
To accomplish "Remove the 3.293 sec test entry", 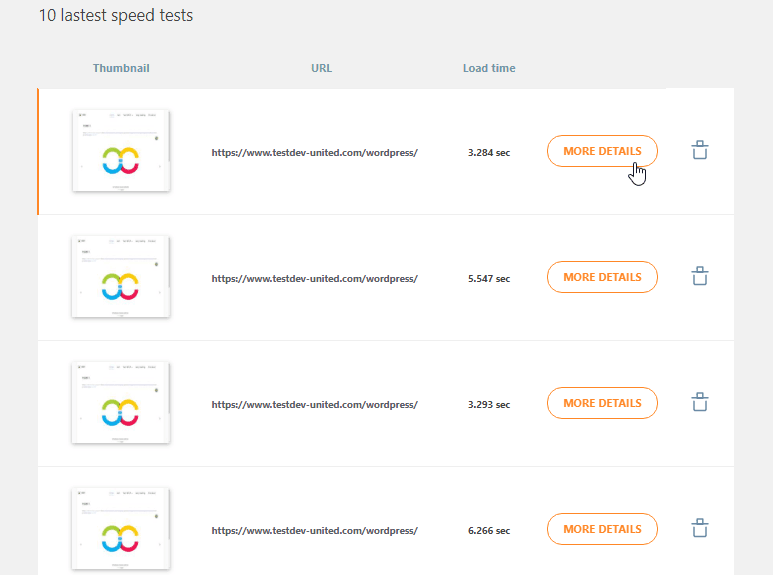I will click(x=700, y=403).
